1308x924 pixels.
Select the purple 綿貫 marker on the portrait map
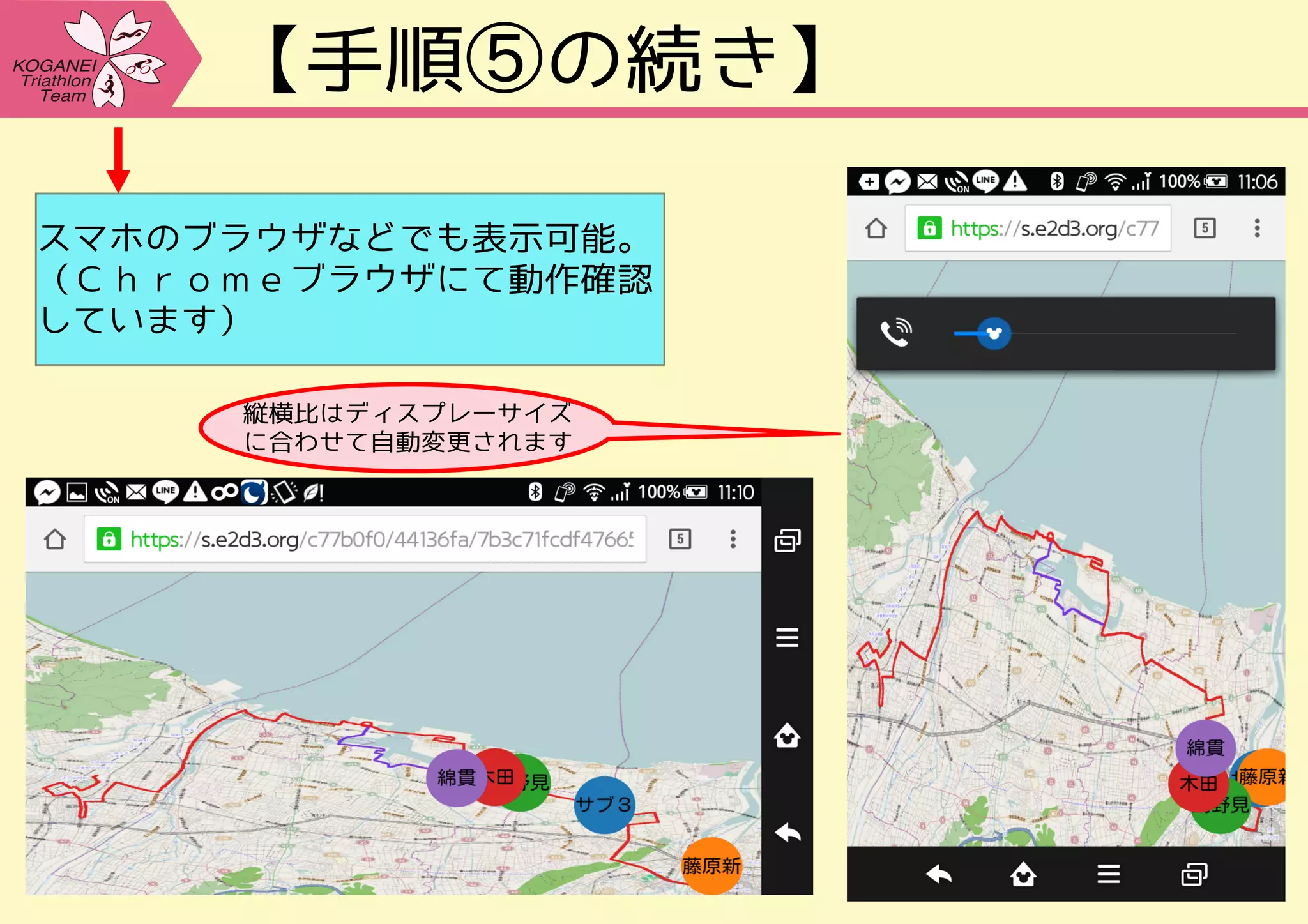(1206, 748)
